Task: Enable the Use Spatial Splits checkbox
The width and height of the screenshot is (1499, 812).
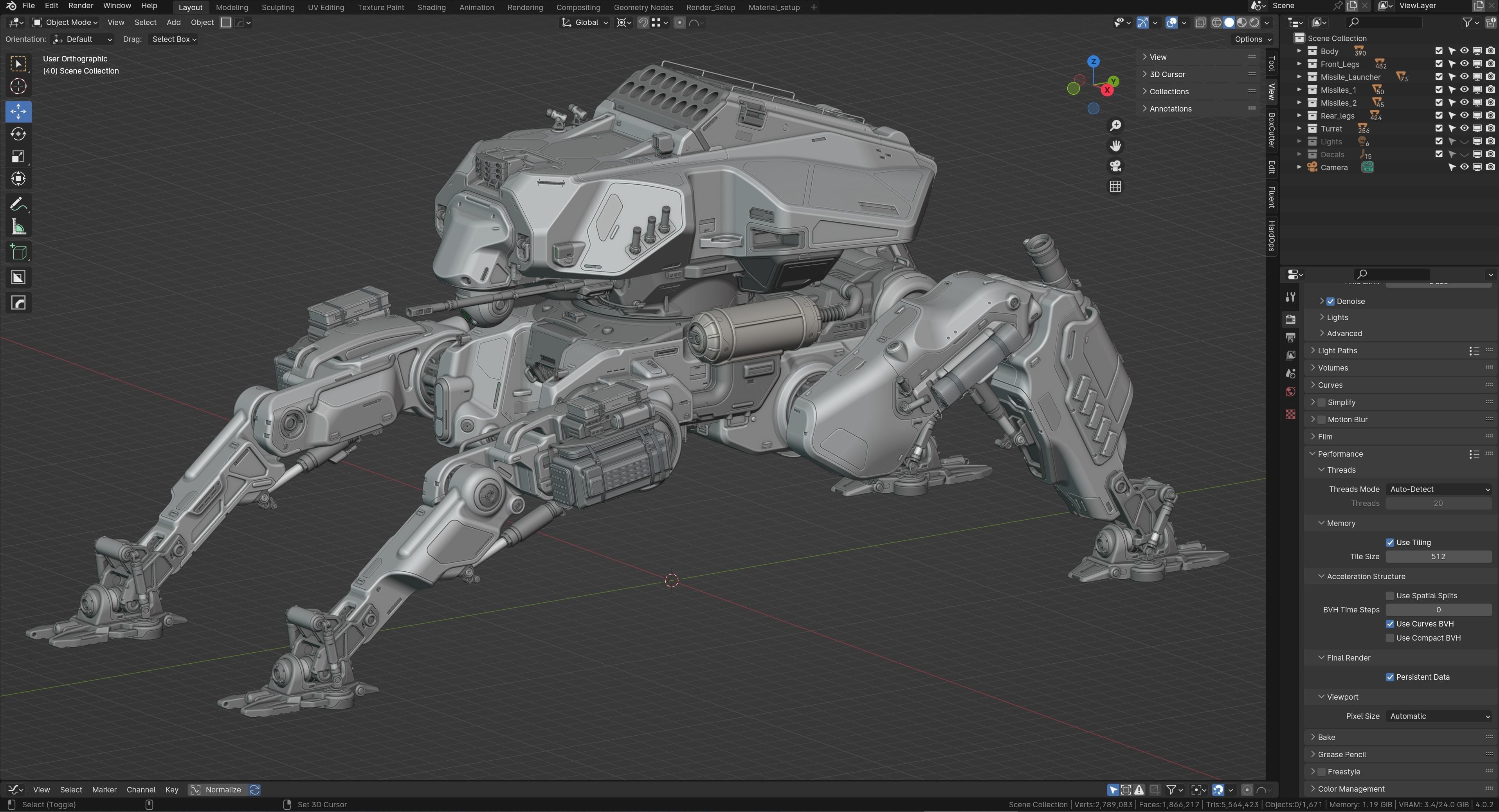Action: [x=1389, y=596]
